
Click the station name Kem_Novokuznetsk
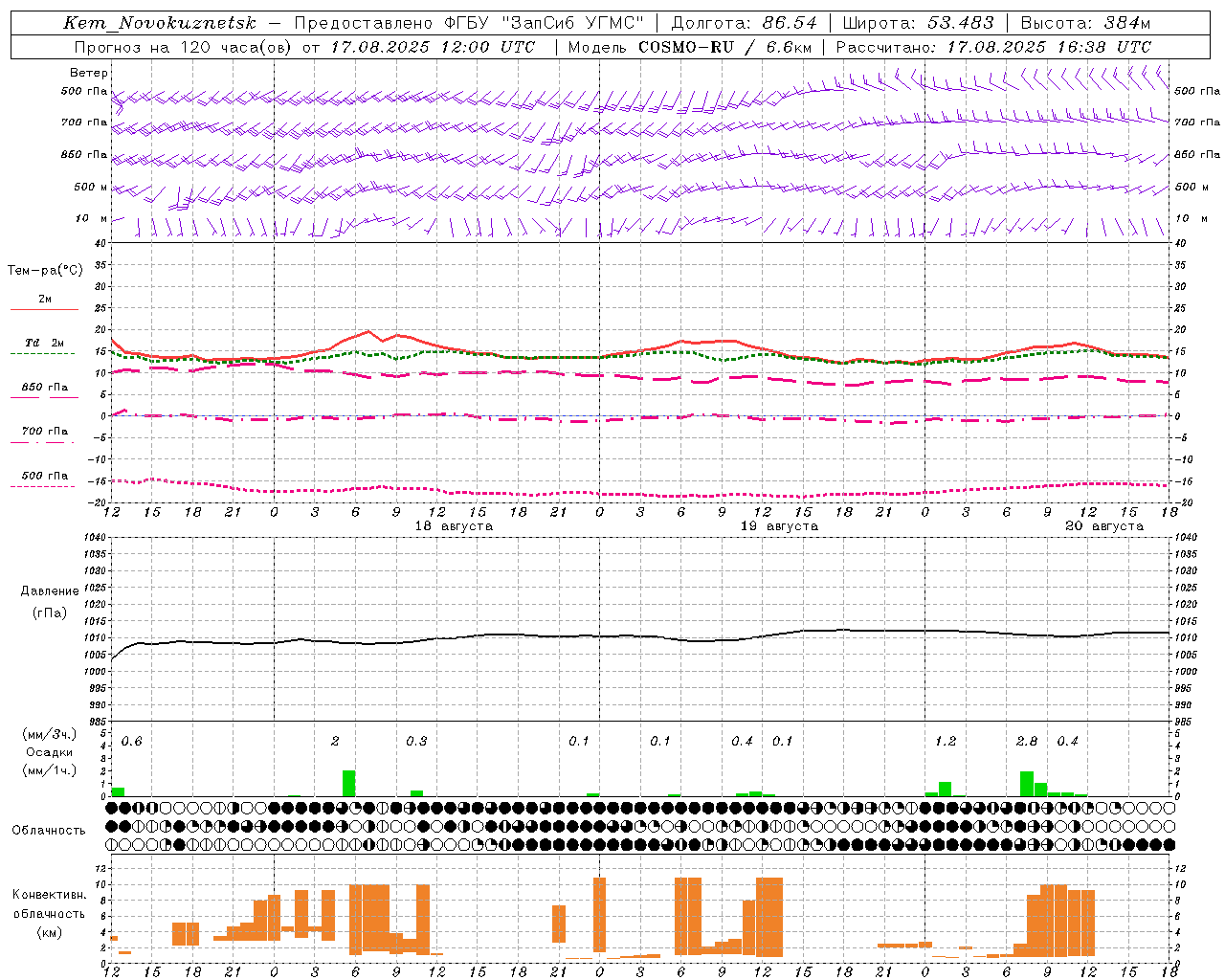(160, 23)
